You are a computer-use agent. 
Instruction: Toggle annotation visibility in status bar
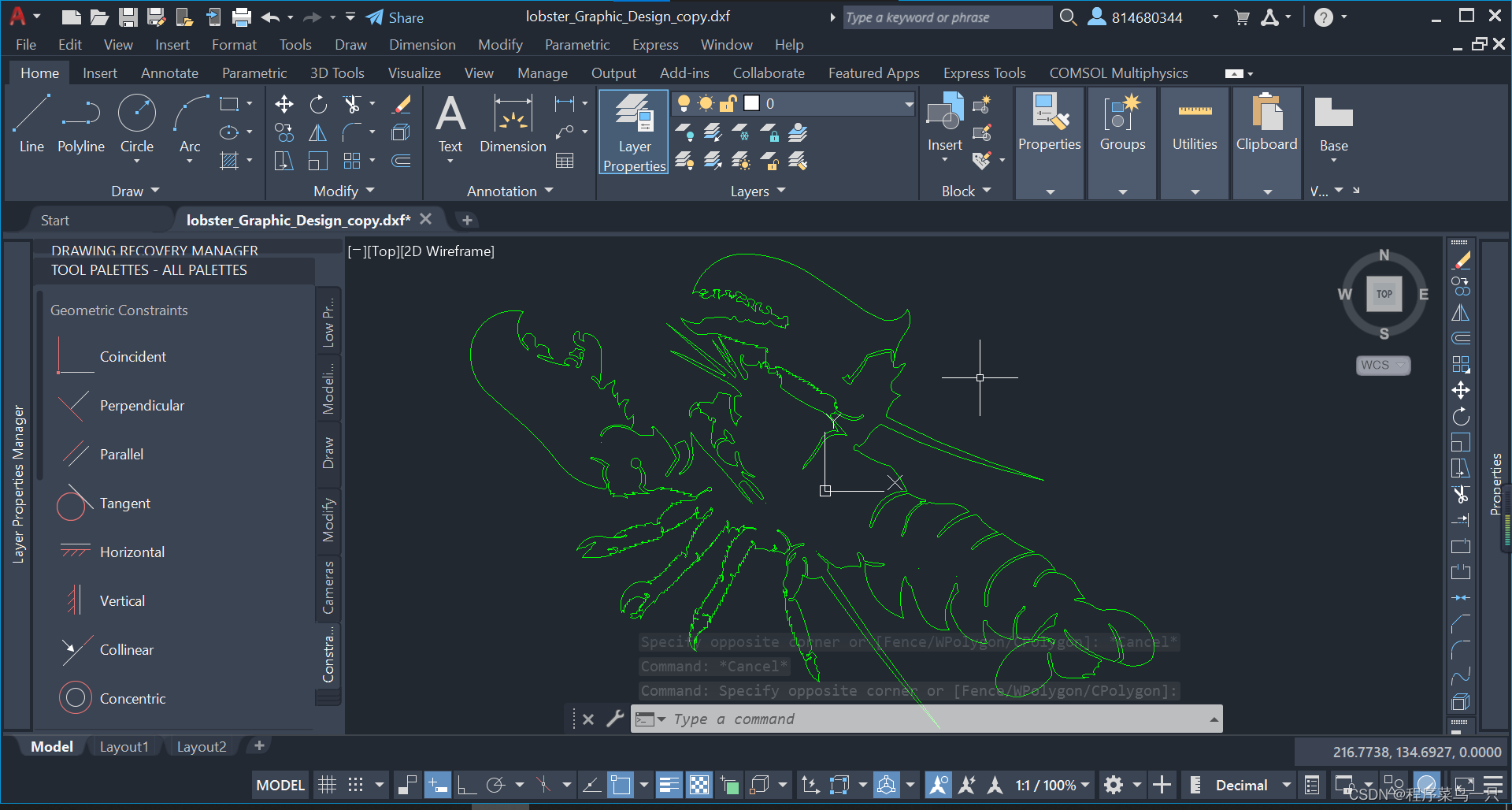pos(938,785)
